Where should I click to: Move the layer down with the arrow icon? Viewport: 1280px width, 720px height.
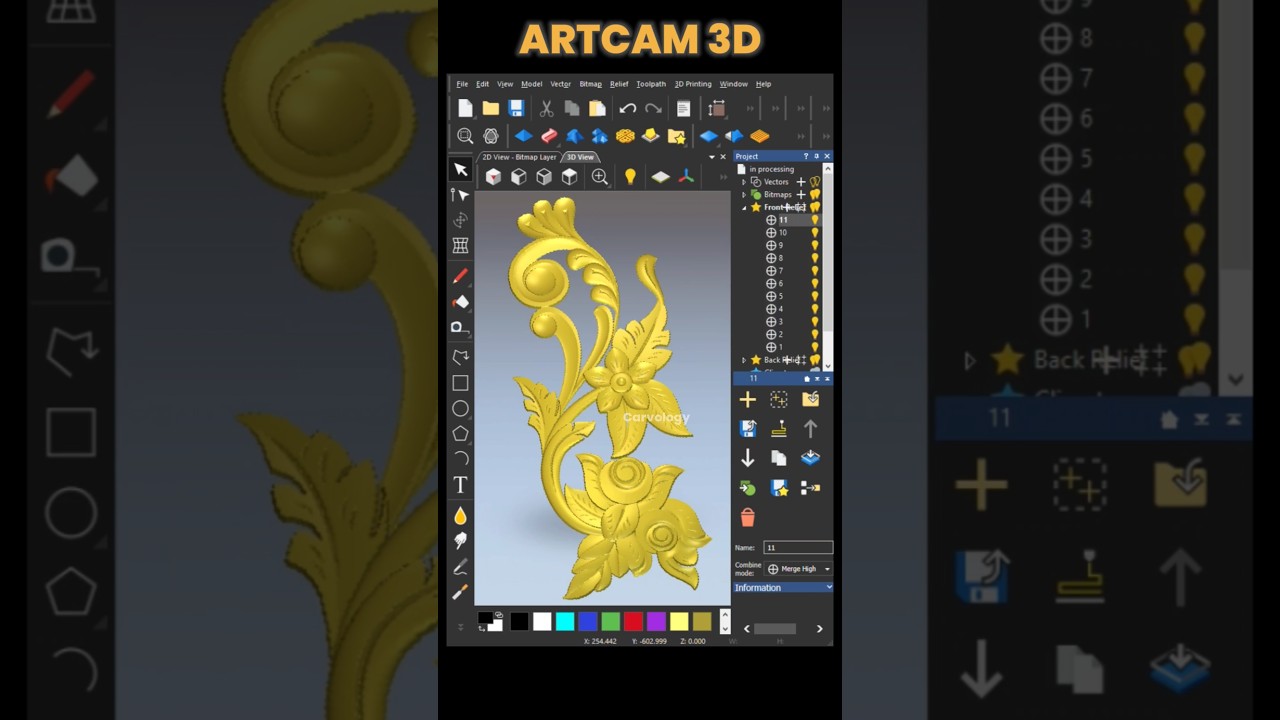point(747,458)
